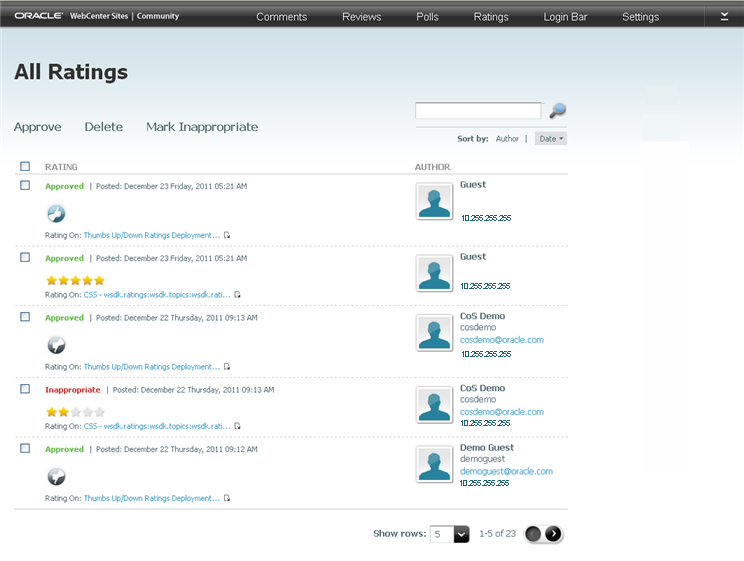Click the Oracle WebCenter Sites logo
Image resolution: width=744 pixels, height=561 pixels.
pyautogui.click(x=97, y=16)
